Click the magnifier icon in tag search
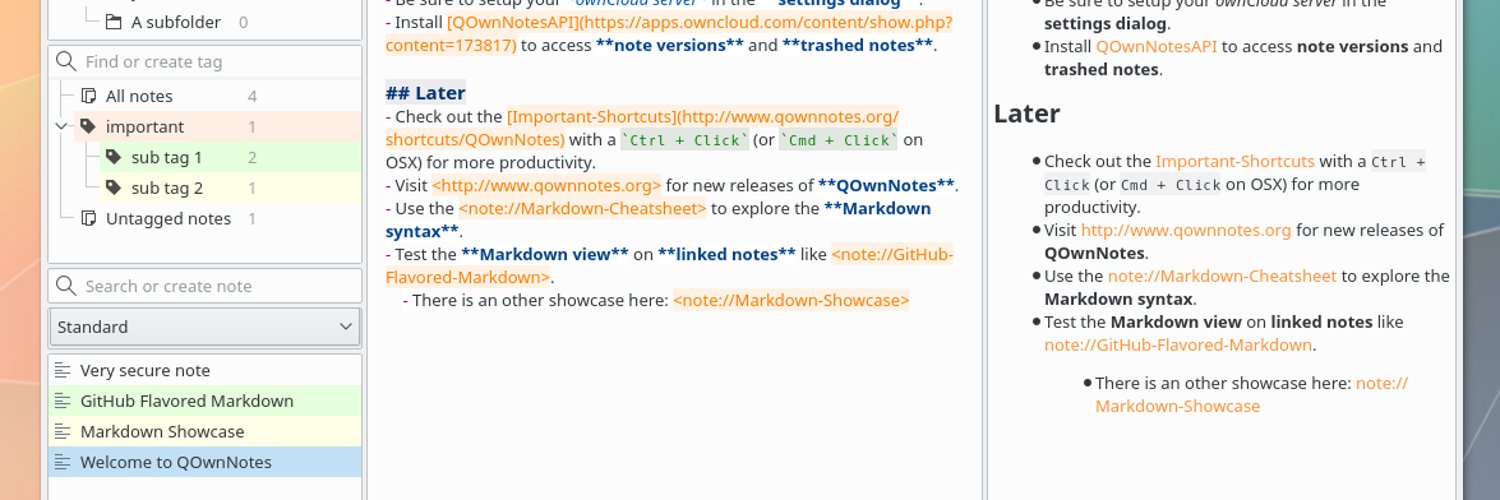1500x500 pixels. pos(66,62)
